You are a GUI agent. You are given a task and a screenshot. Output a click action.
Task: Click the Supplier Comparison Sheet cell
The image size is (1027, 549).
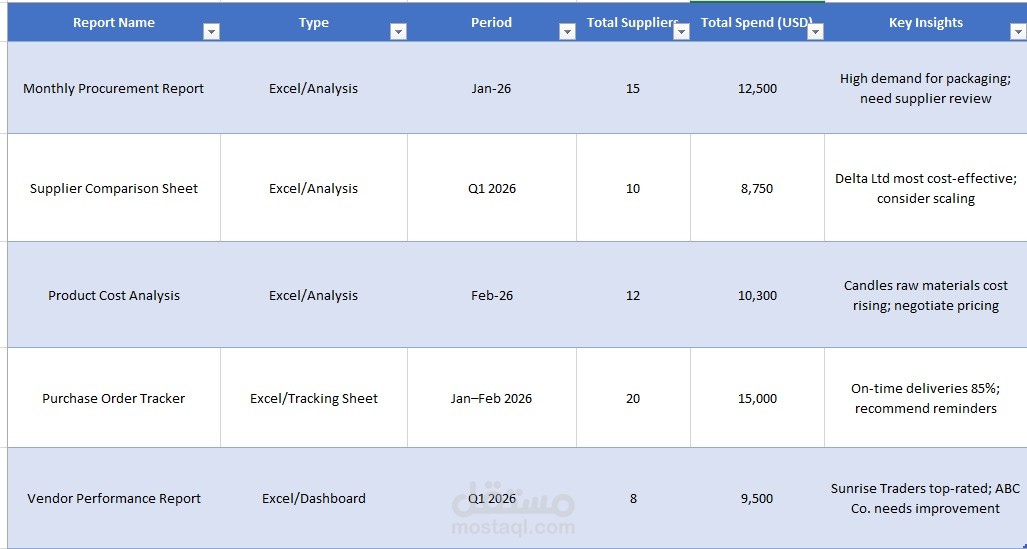click(113, 189)
